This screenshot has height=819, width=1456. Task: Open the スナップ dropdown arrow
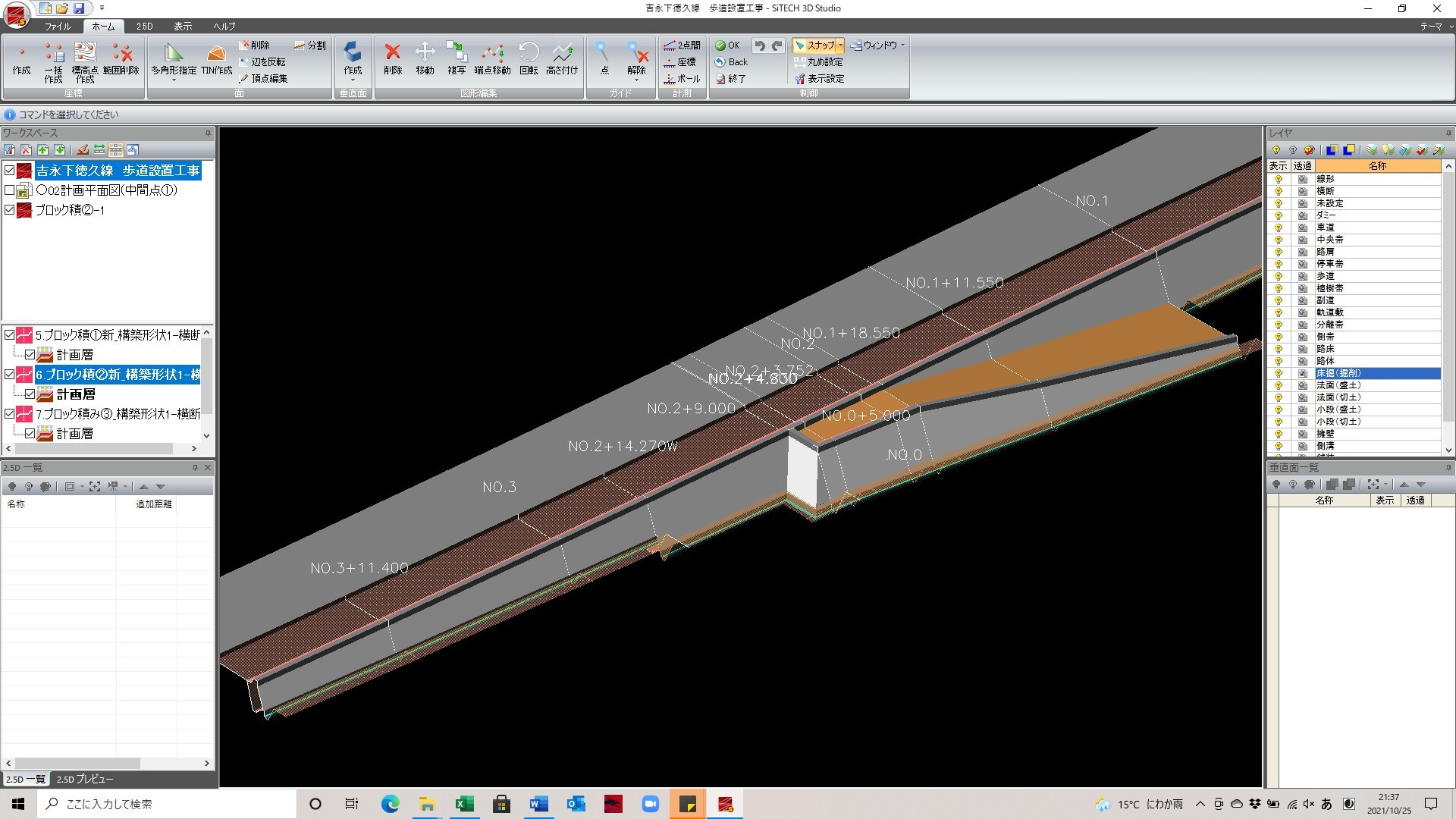coord(840,45)
